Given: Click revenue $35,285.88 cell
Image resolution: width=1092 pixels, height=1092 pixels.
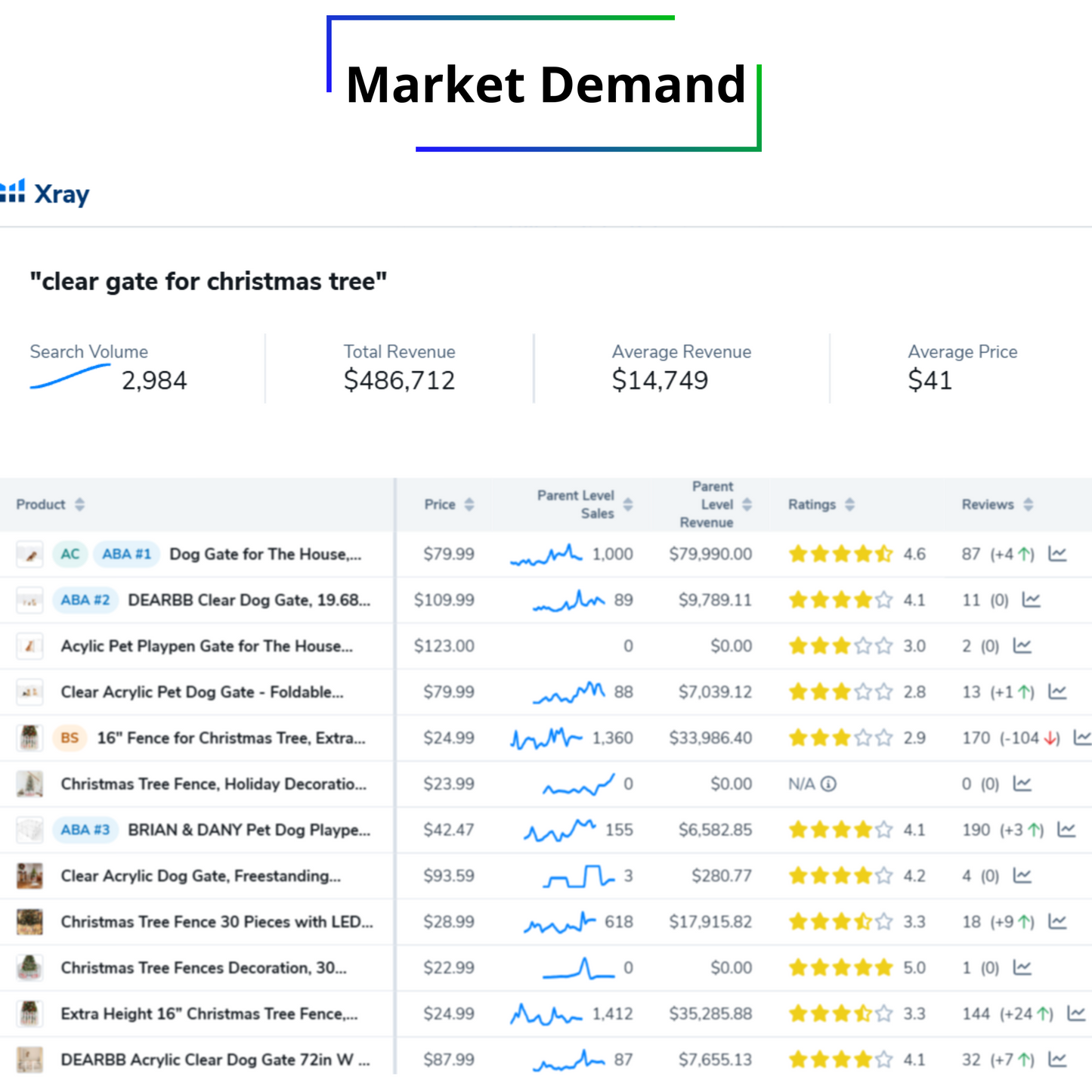Looking at the screenshot, I should [x=710, y=1013].
